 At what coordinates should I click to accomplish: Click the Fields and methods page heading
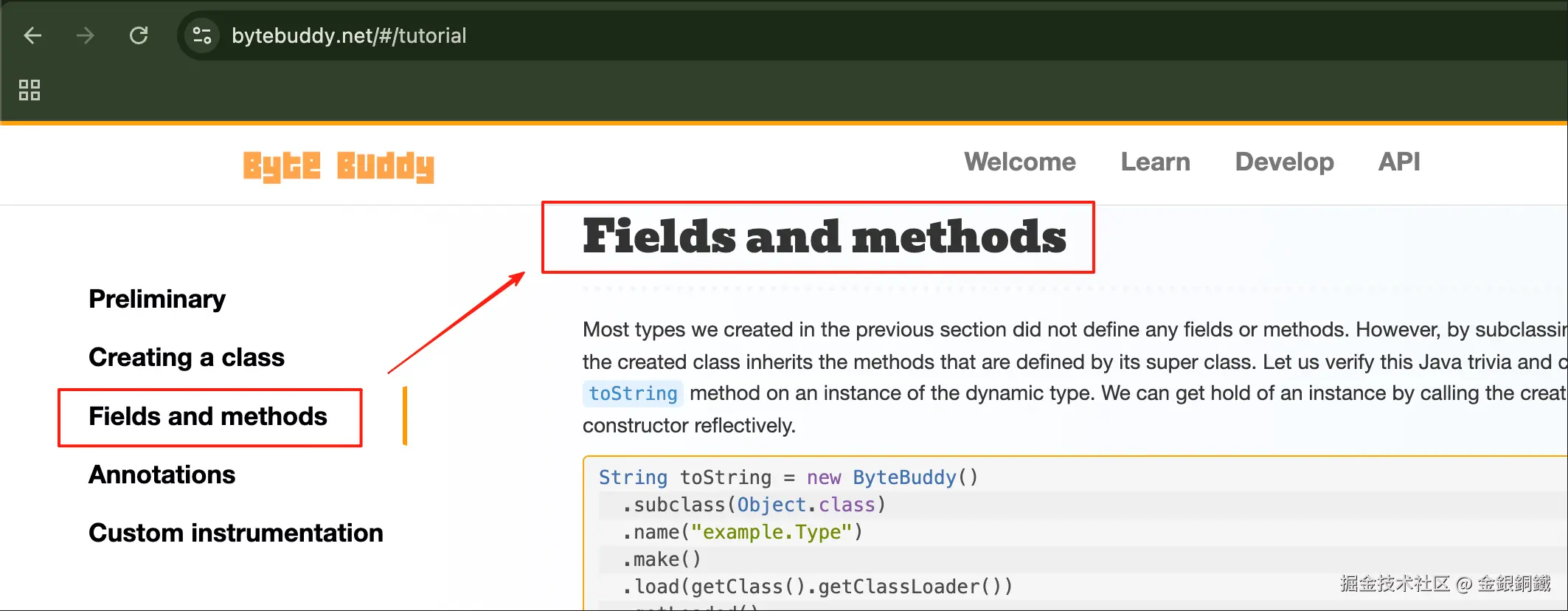[x=824, y=237]
